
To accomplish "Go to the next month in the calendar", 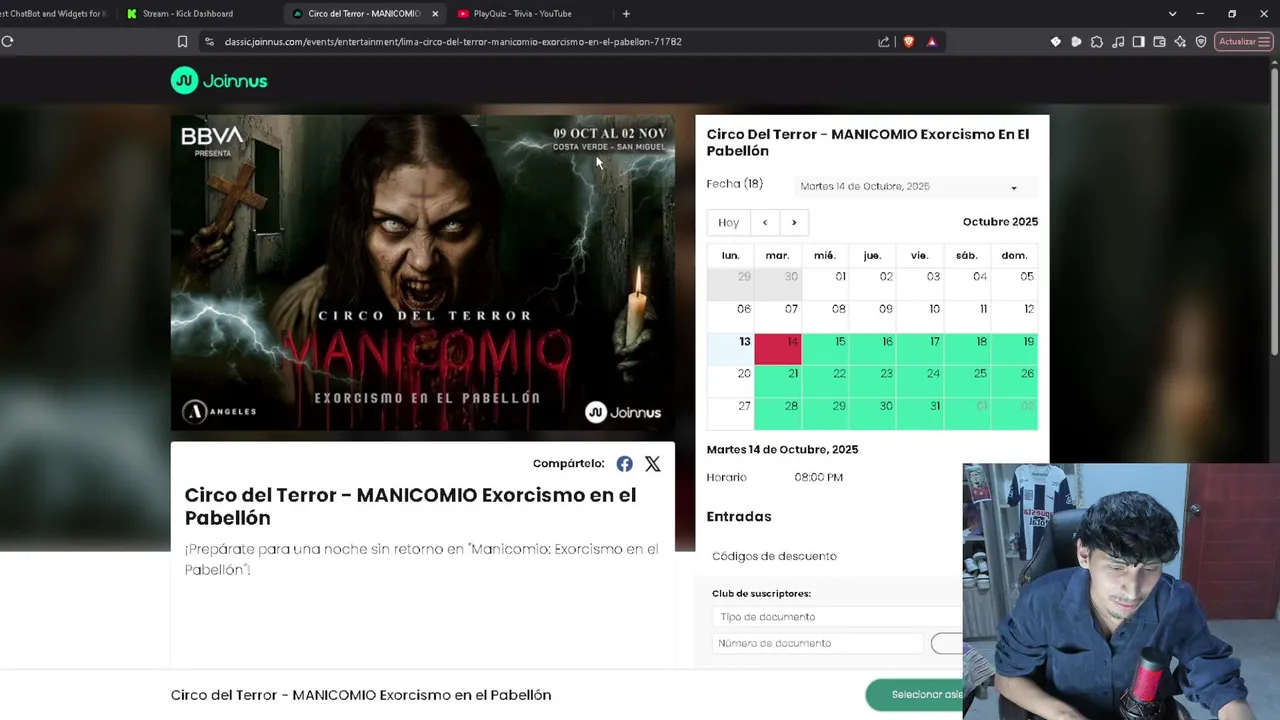I will coord(794,223).
